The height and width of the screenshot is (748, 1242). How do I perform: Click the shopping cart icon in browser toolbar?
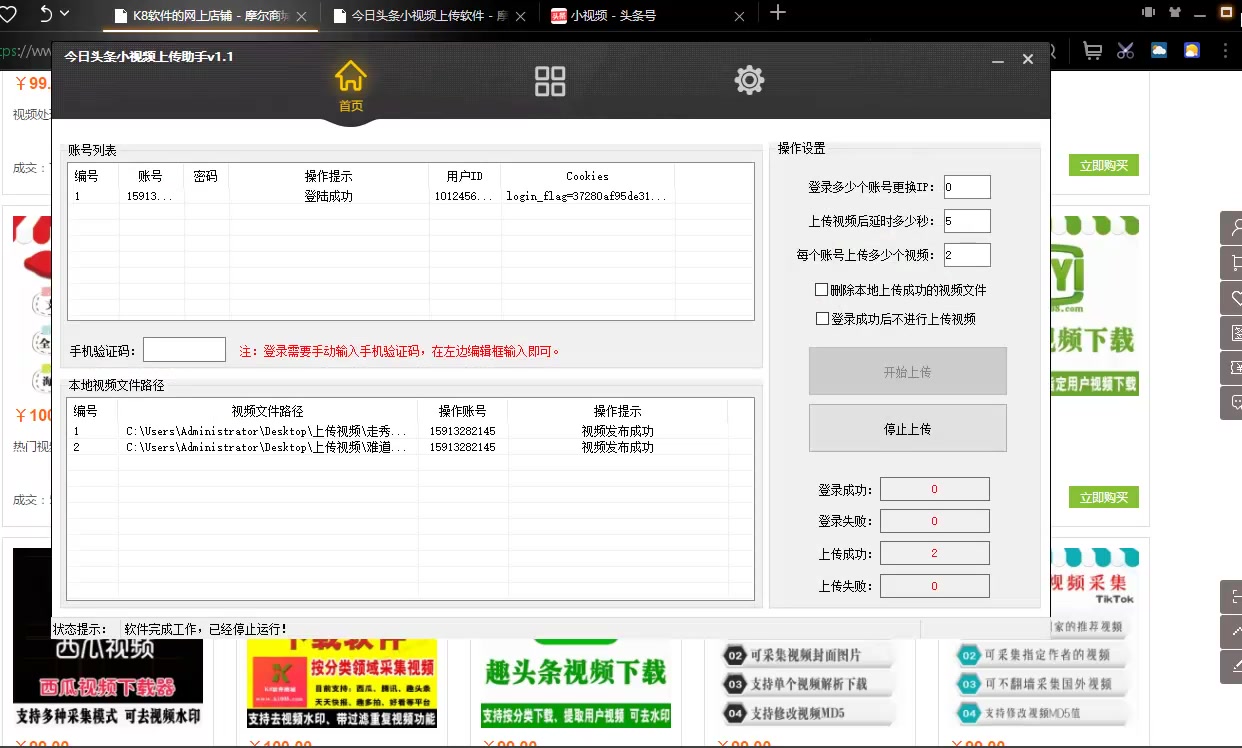(x=1093, y=50)
